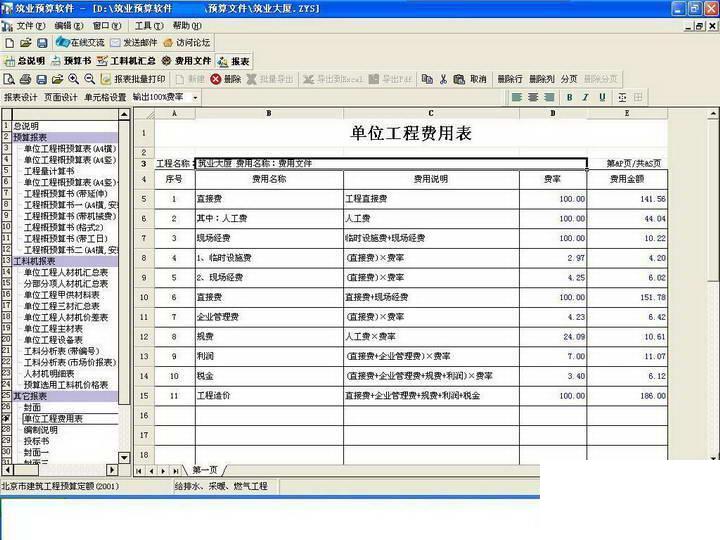This screenshot has height=540, width=720.
Task: Open 帮助 menu
Action: (x=187, y=26)
